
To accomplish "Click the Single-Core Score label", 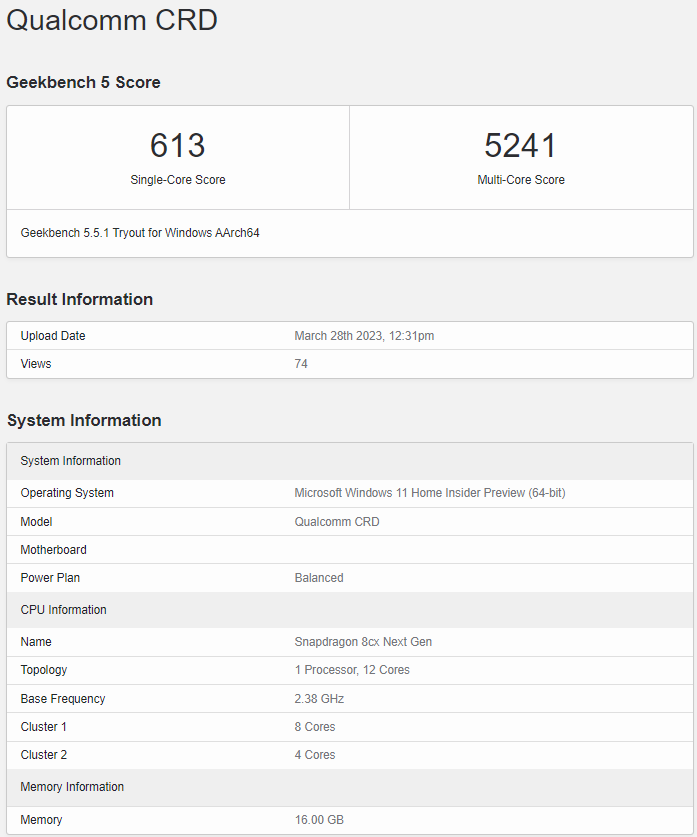I will (178, 180).
